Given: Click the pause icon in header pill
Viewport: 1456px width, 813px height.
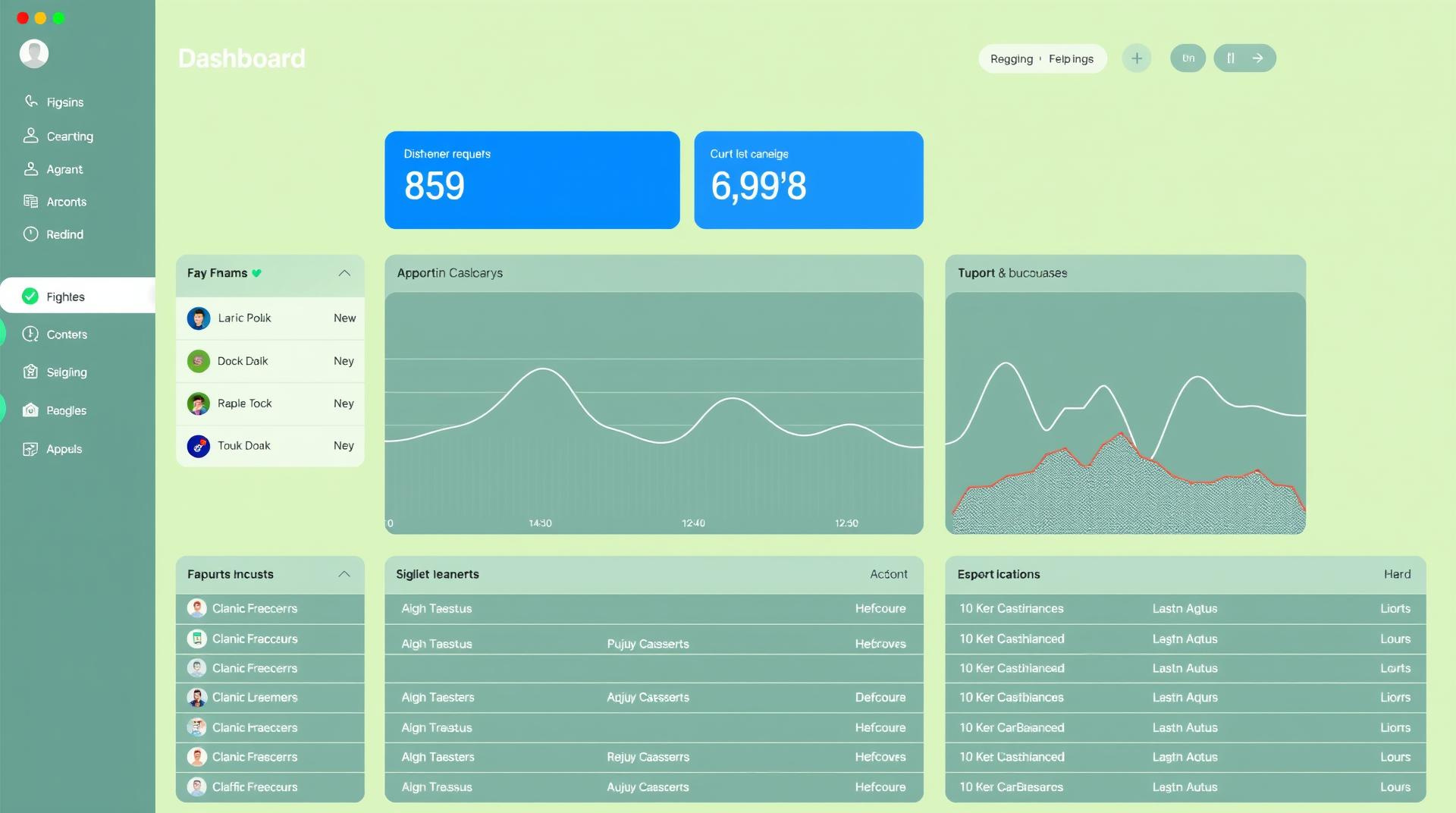Looking at the screenshot, I should [1231, 58].
